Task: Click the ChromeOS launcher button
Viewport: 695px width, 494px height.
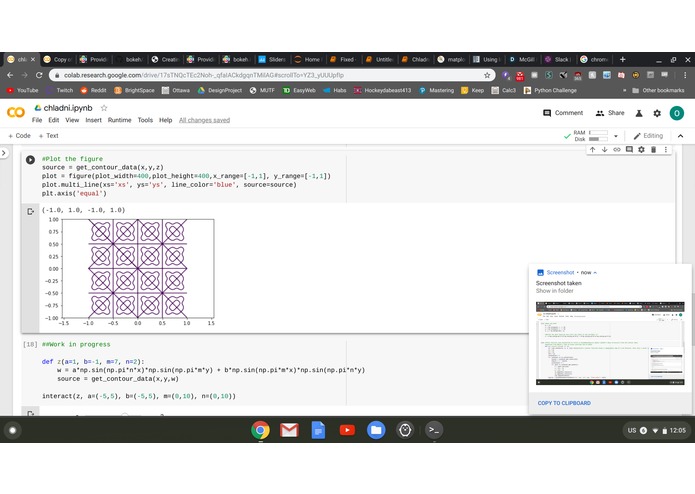Action: click(13, 430)
